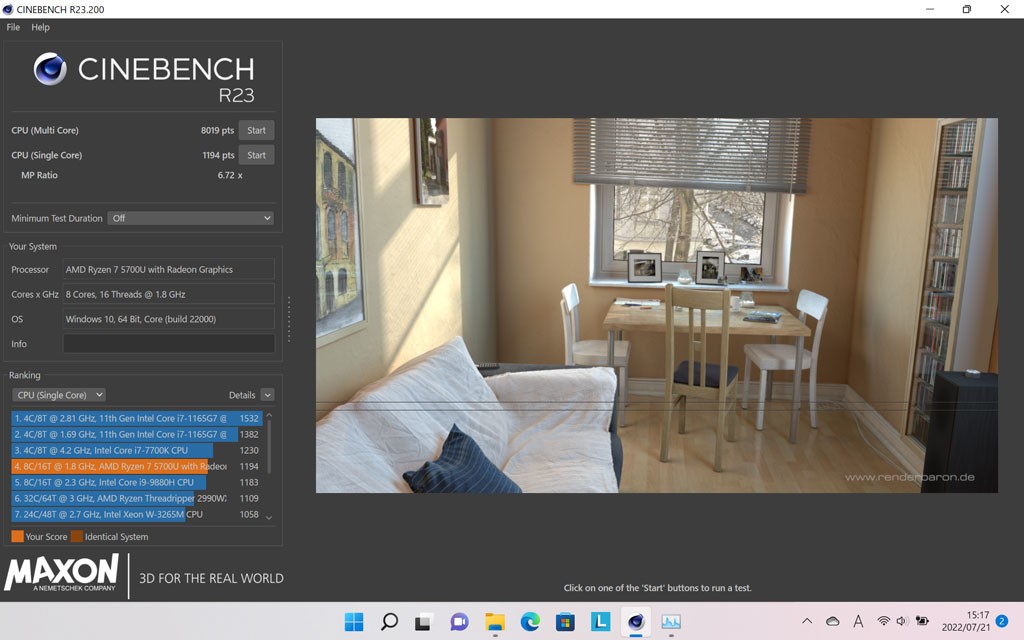Viewport: 1024px width, 640px height.
Task: Start the CPU Multi Core test
Action: point(256,130)
